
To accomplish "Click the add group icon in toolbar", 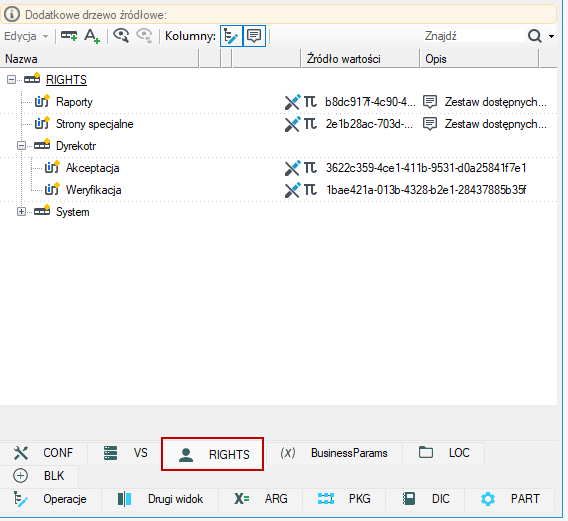I will click(x=69, y=36).
